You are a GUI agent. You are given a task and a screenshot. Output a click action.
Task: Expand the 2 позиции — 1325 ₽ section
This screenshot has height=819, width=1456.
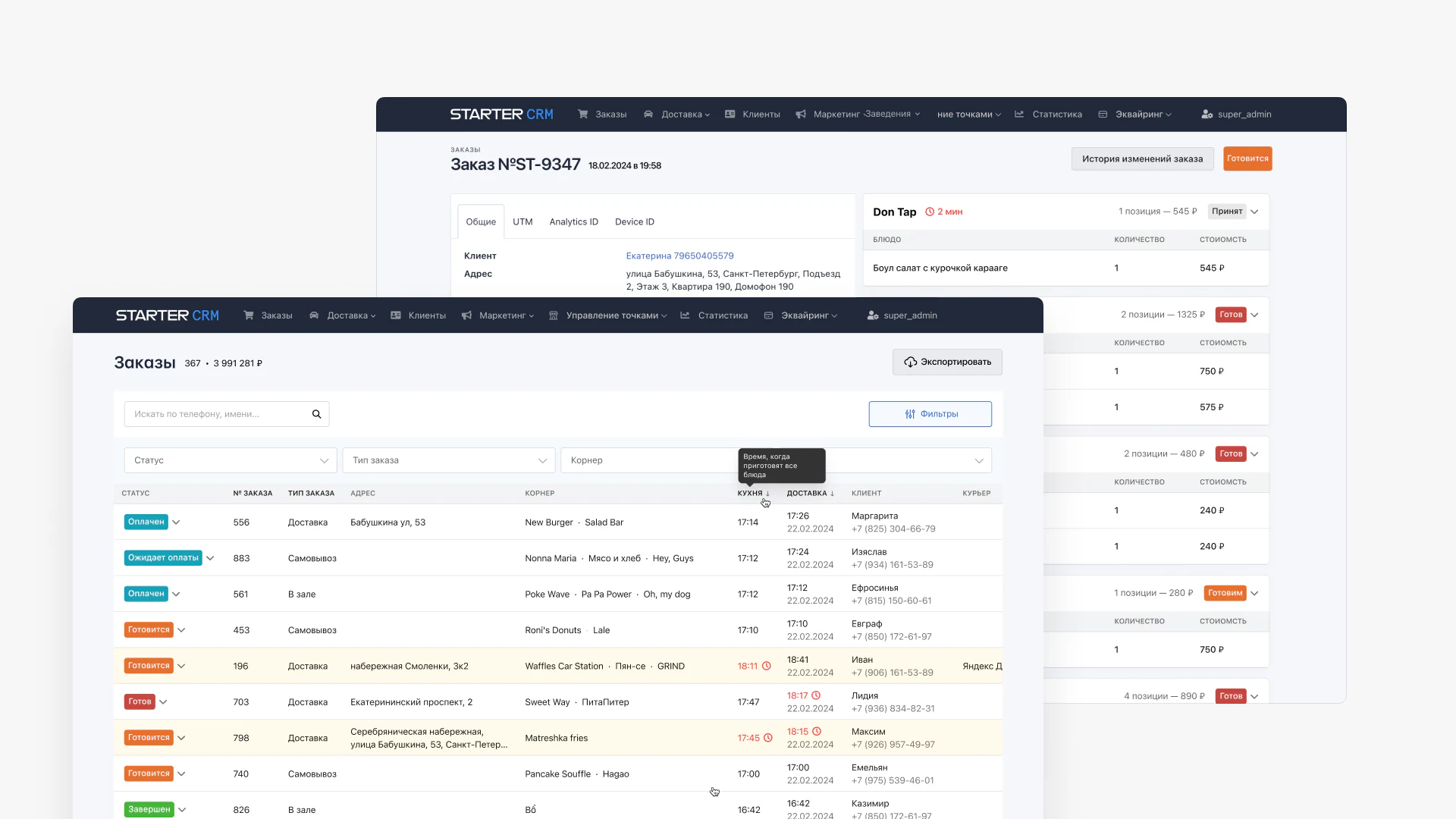pyautogui.click(x=1254, y=315)
